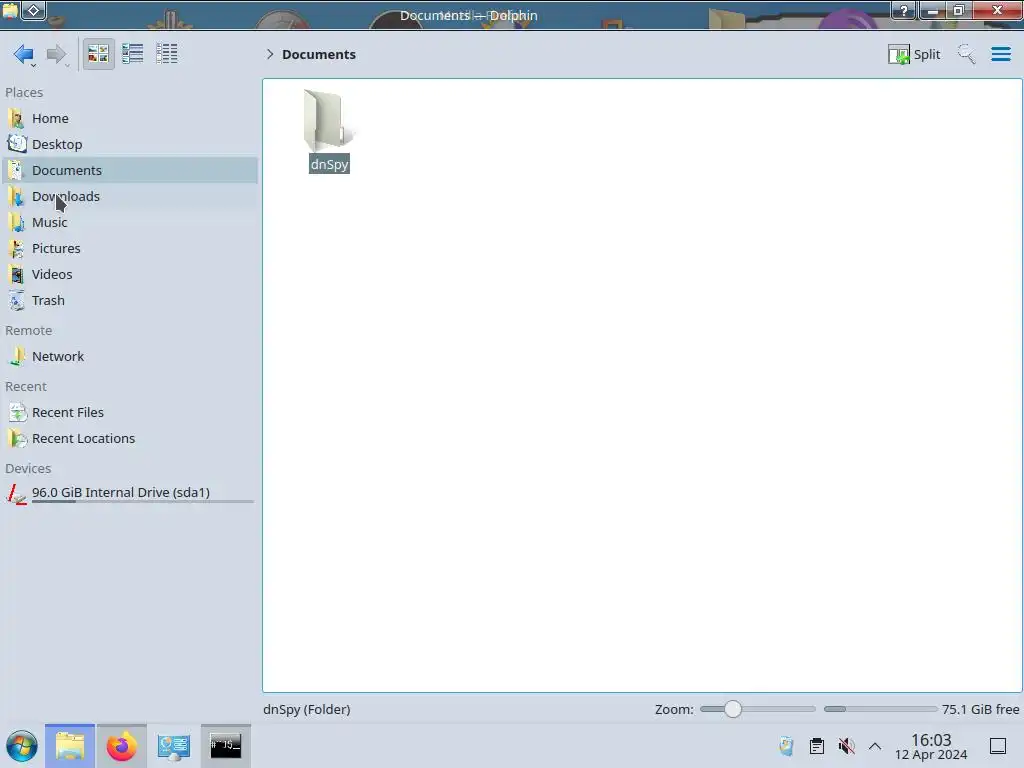The image size is (1024, 768).
Task: Launch Firefox from the taskbar
Action: [121, 746]
